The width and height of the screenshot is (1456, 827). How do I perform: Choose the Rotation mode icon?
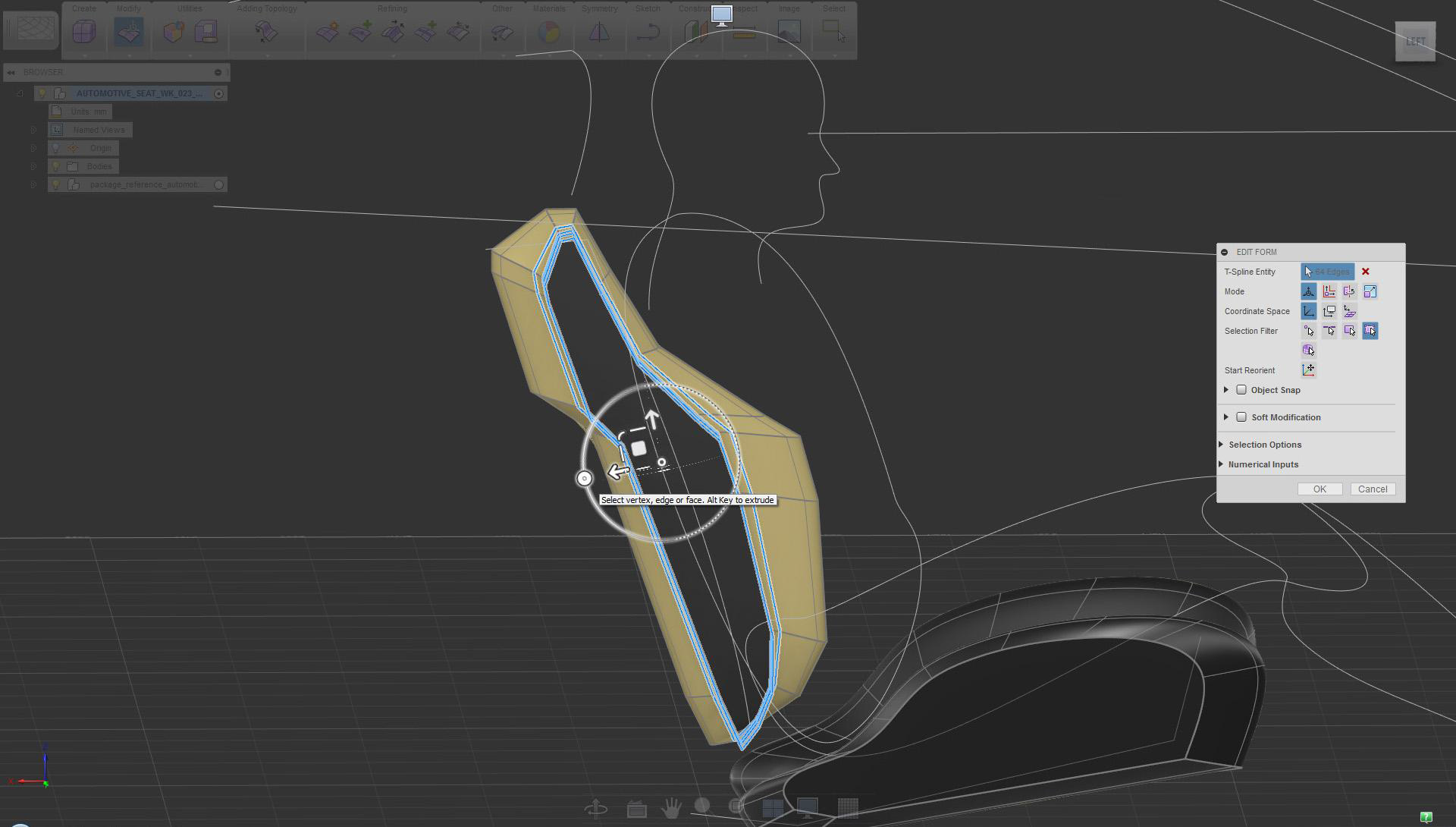click(1349, 291)
